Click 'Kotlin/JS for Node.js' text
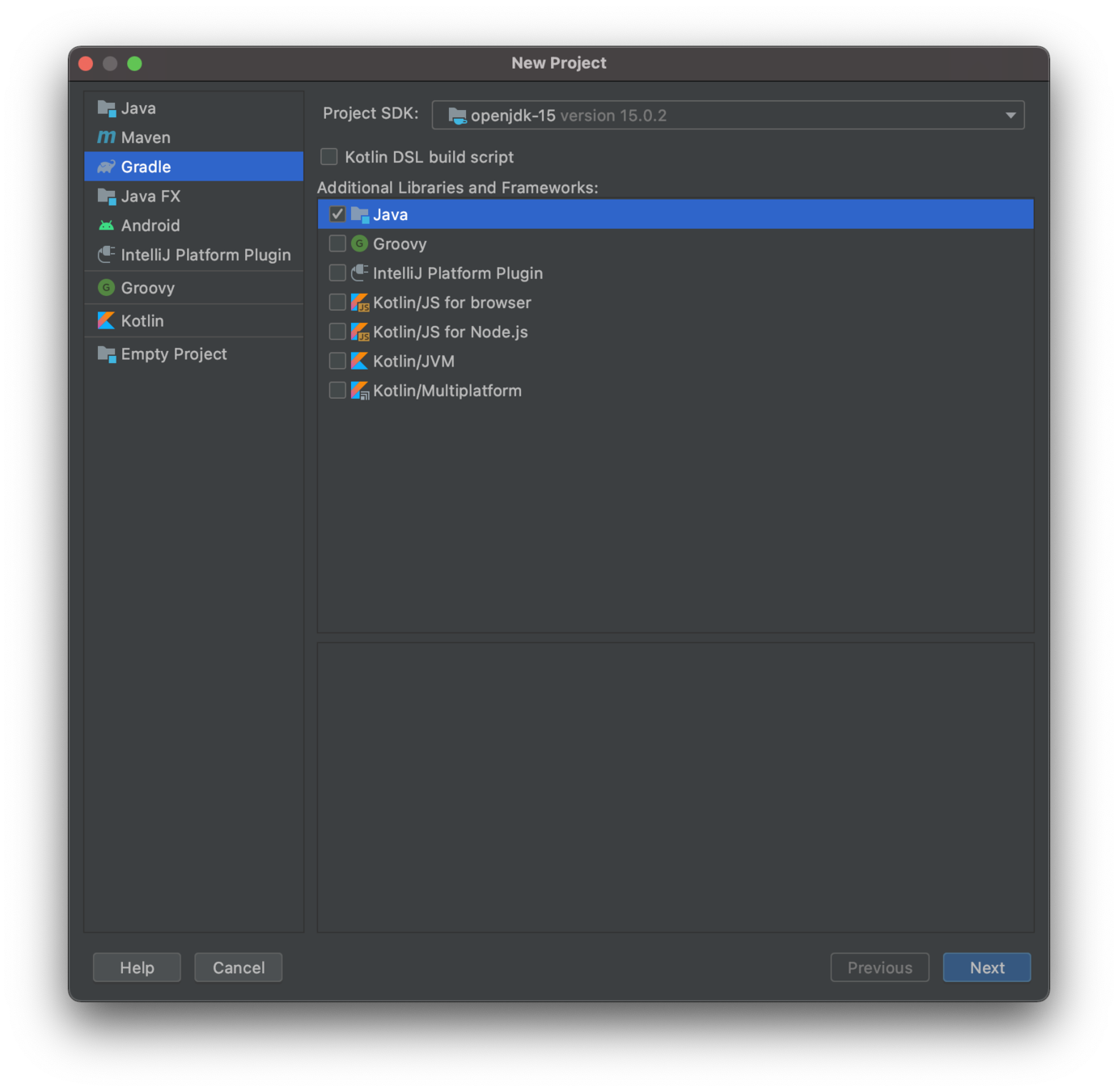1118x1092 pixels. [451, 332]
